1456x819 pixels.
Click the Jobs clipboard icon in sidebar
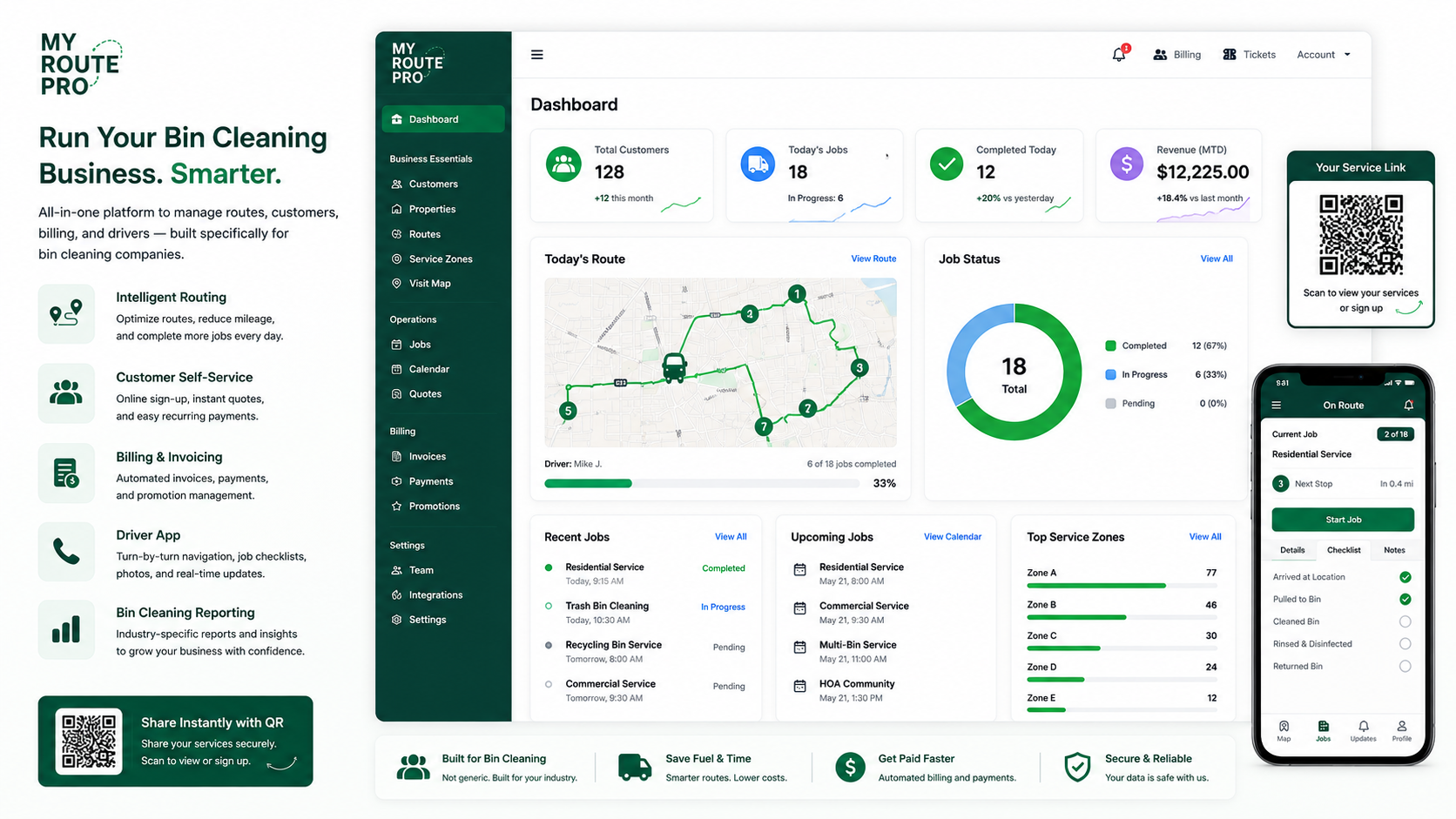[x=397, y=345]
